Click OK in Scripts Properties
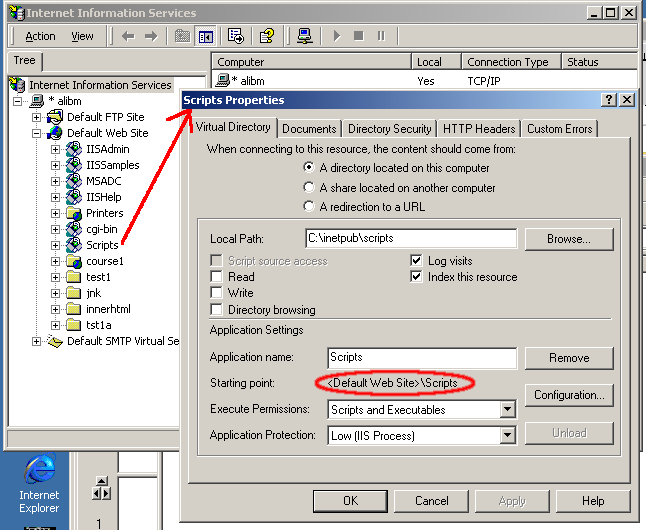 point(350,501)
